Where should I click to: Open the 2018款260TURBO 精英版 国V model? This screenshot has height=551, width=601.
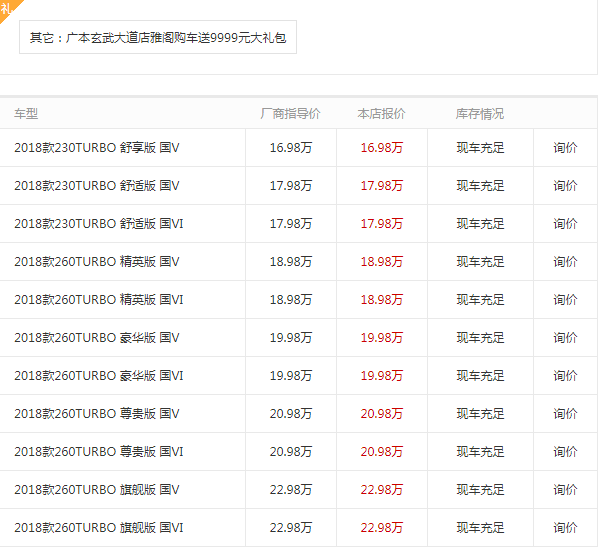97,262
